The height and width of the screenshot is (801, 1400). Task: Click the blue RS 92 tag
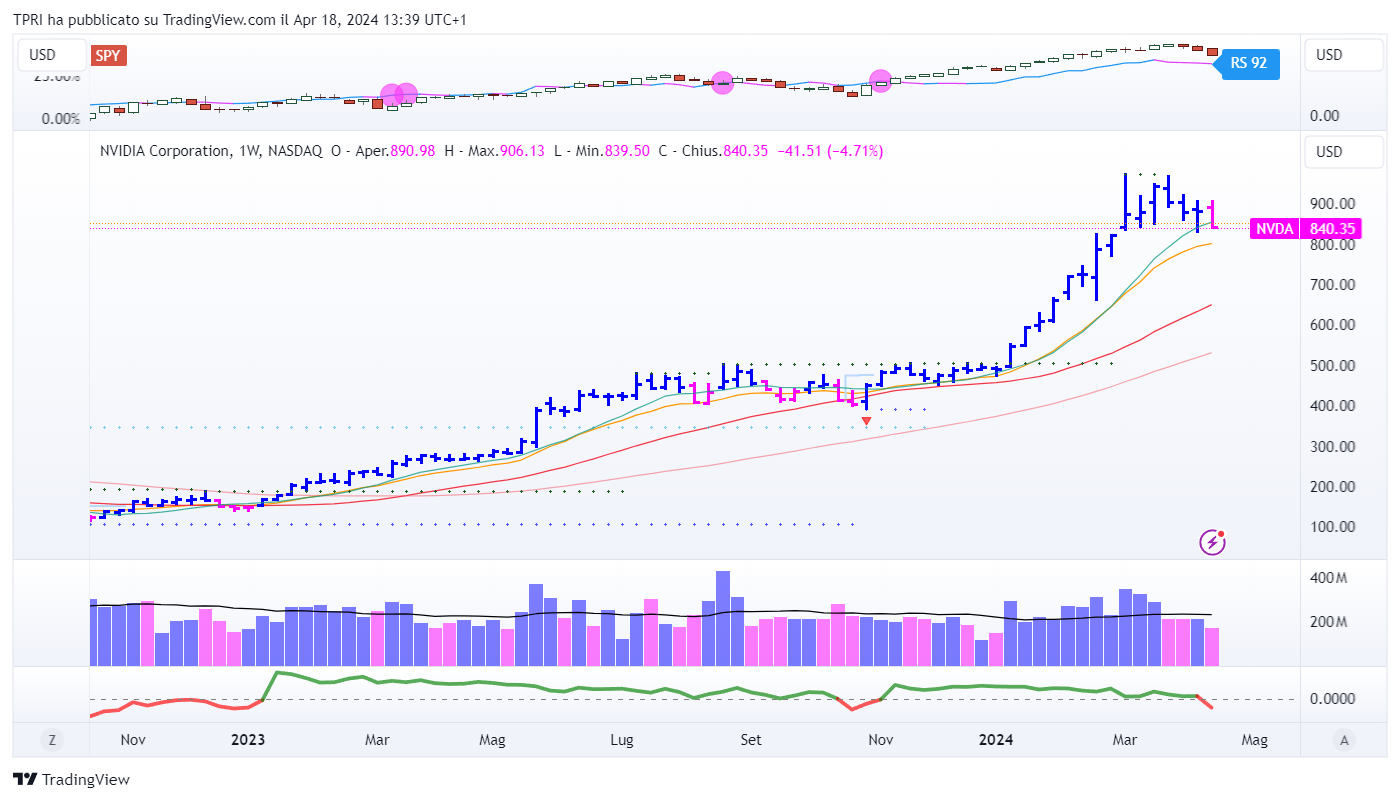(x=1247, y=63)
